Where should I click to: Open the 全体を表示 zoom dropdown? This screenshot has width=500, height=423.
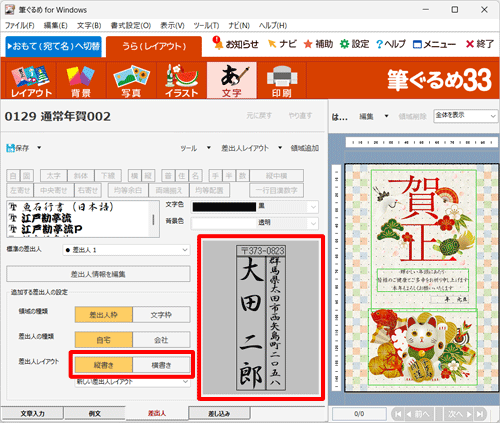click(493, 116)
